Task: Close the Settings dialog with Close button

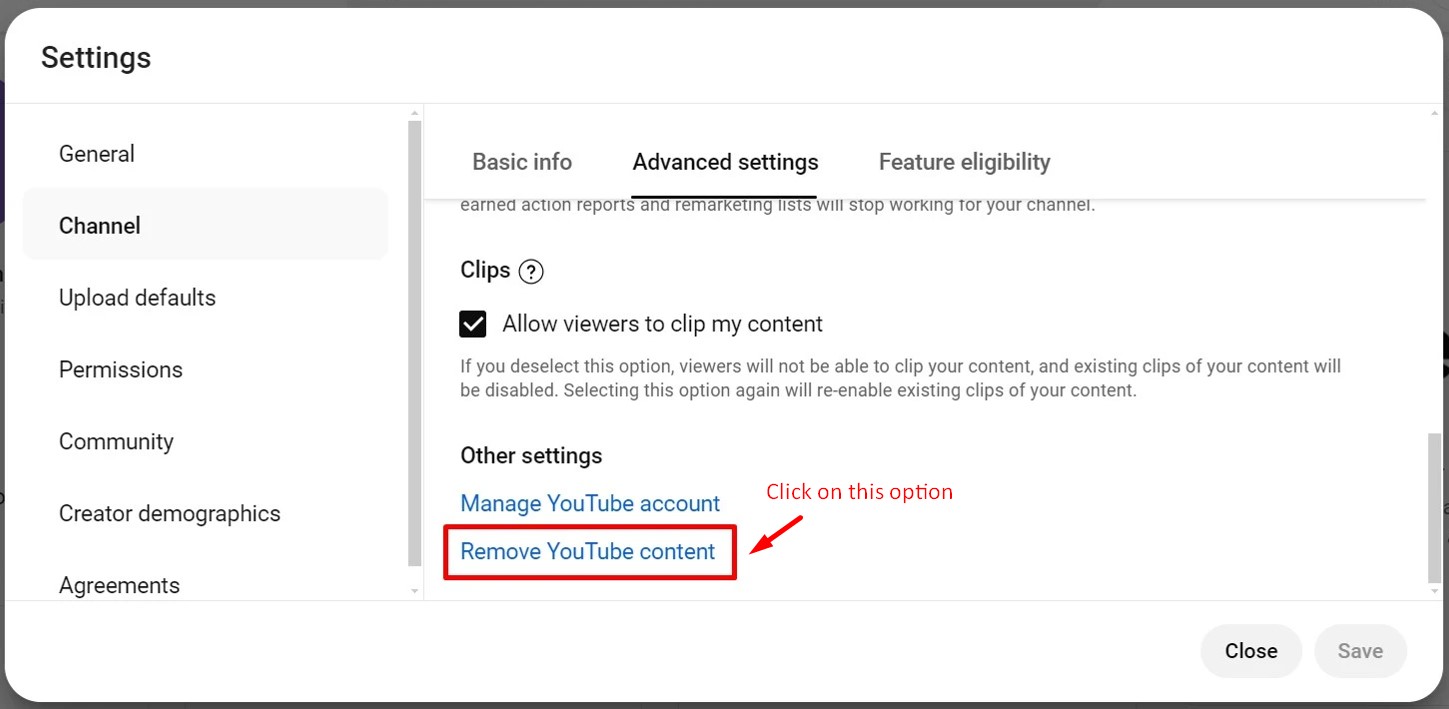Action: [x=1250, y=650]
